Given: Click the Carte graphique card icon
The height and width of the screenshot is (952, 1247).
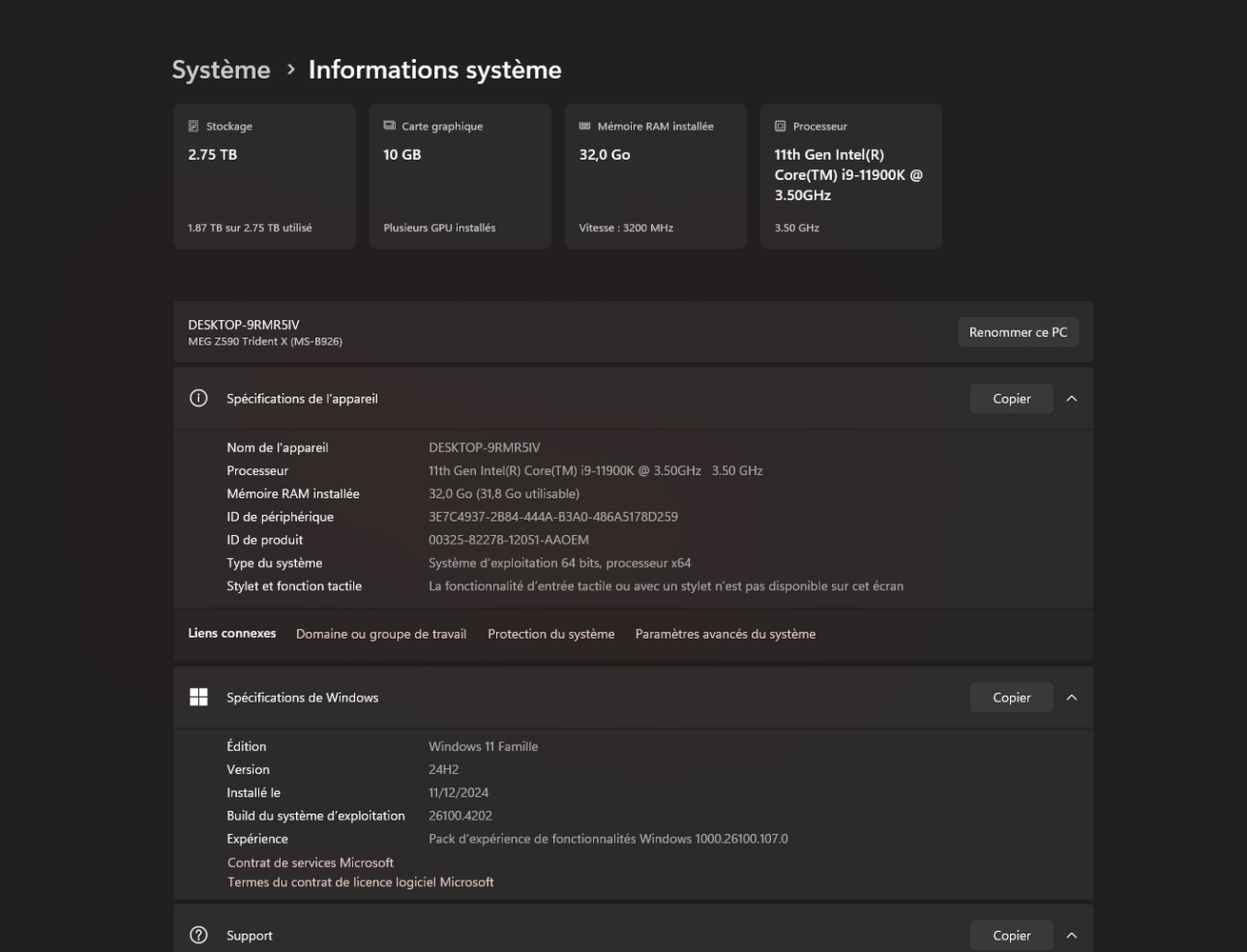Looking at the screenshot, I should [389, 126].
